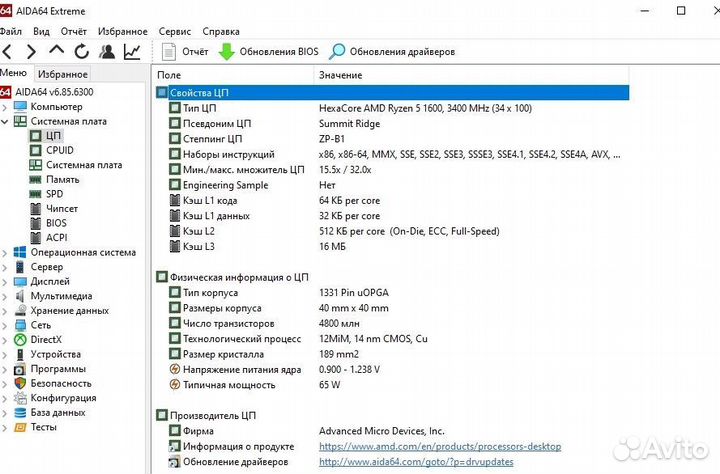Open the Справка menu
Screen dimensions: 720x474
[x=221, y=31]
